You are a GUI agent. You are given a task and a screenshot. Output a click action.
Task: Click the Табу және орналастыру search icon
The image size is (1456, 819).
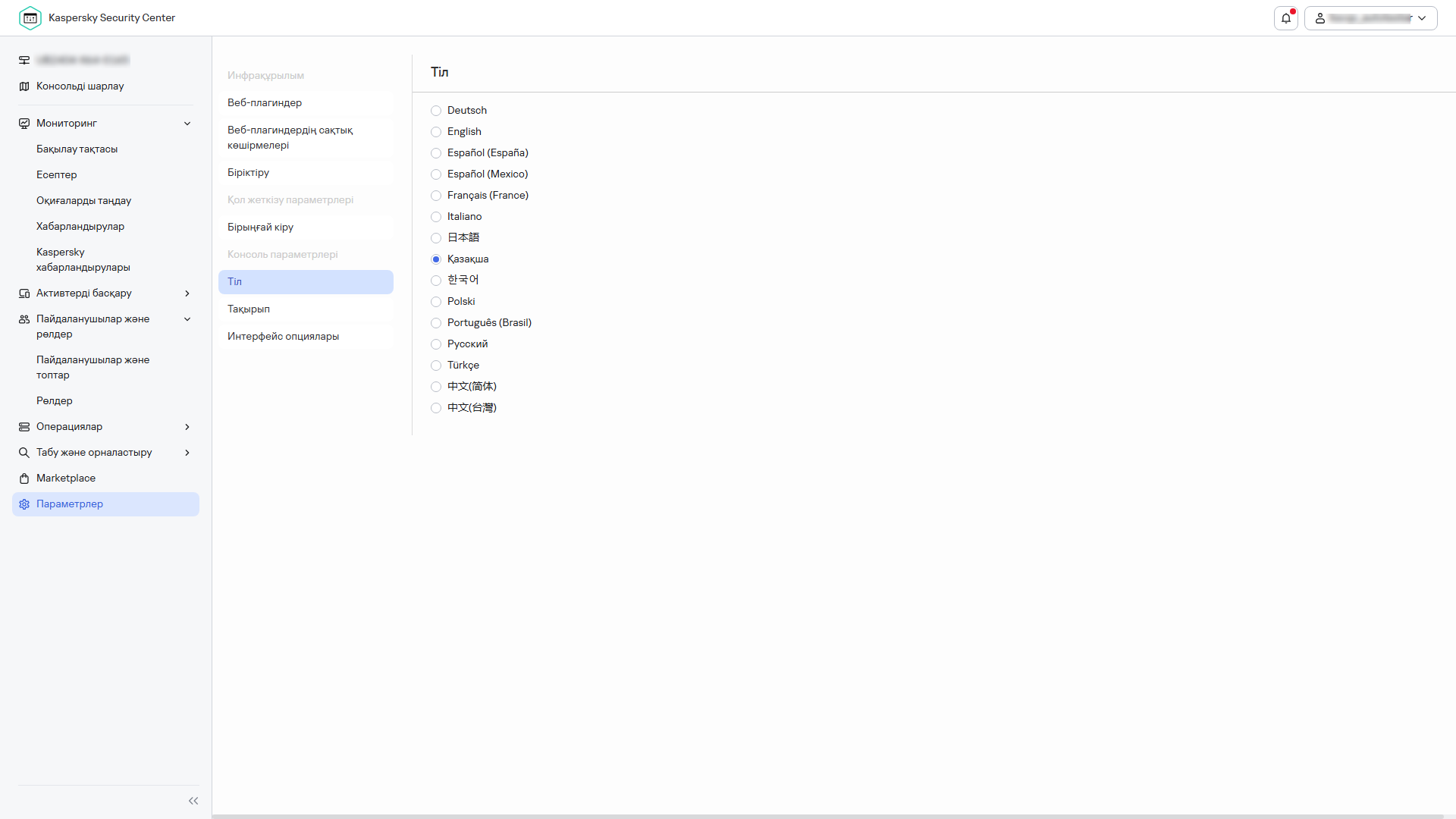[24, 453]
